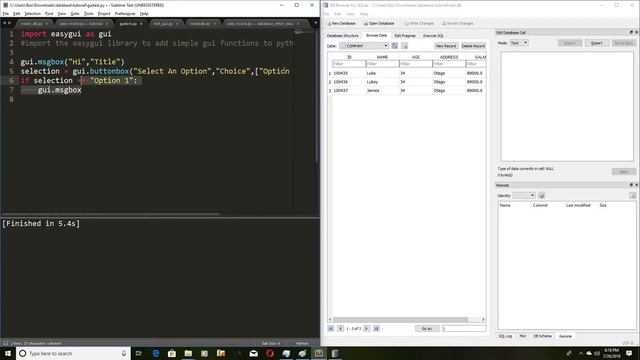This screenshot has height=360, width=640.
Task: Open Preferences menu in Sublime Text
Action: (x=125, y=13)
